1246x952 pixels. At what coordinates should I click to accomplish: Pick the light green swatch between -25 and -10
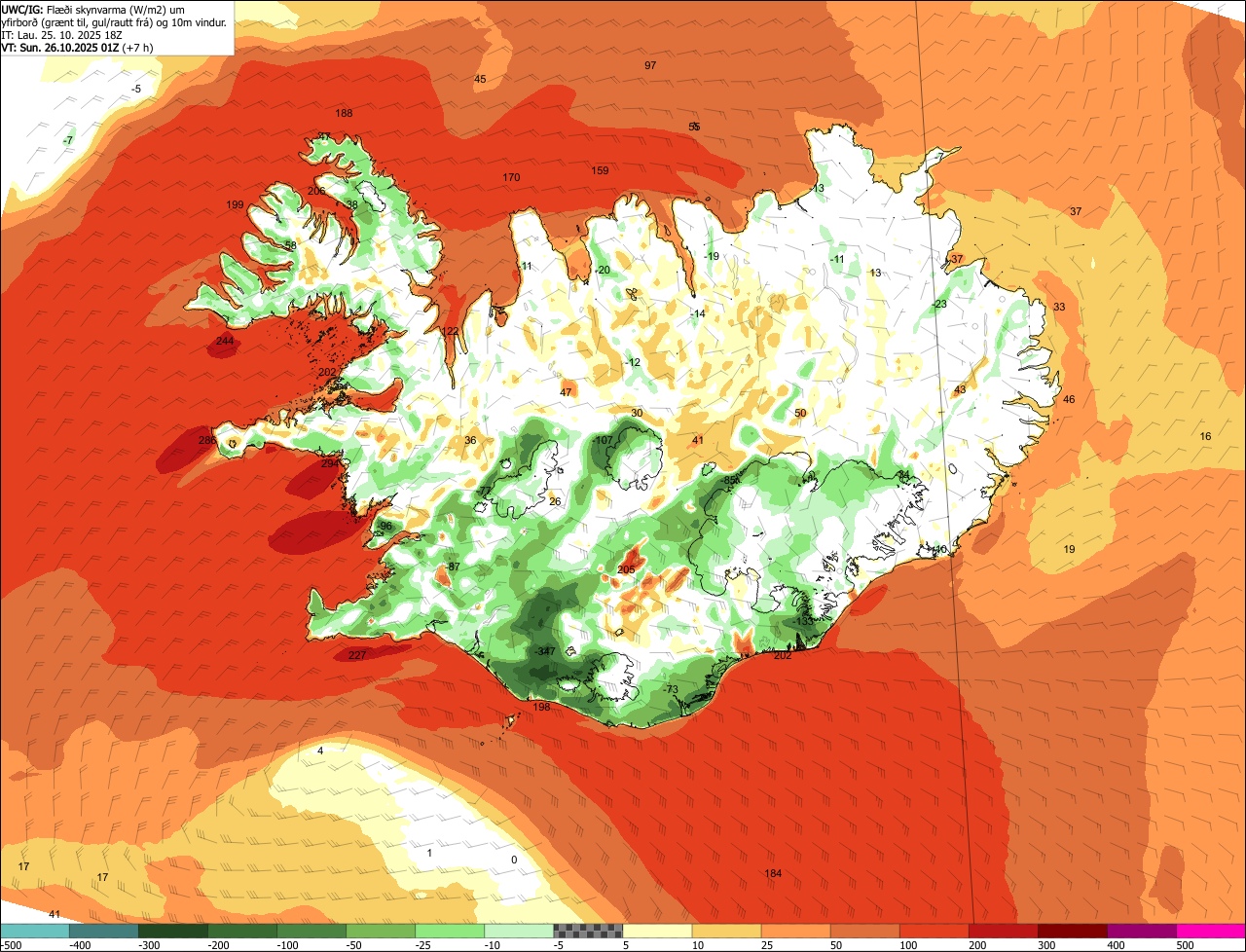point(450,931)
